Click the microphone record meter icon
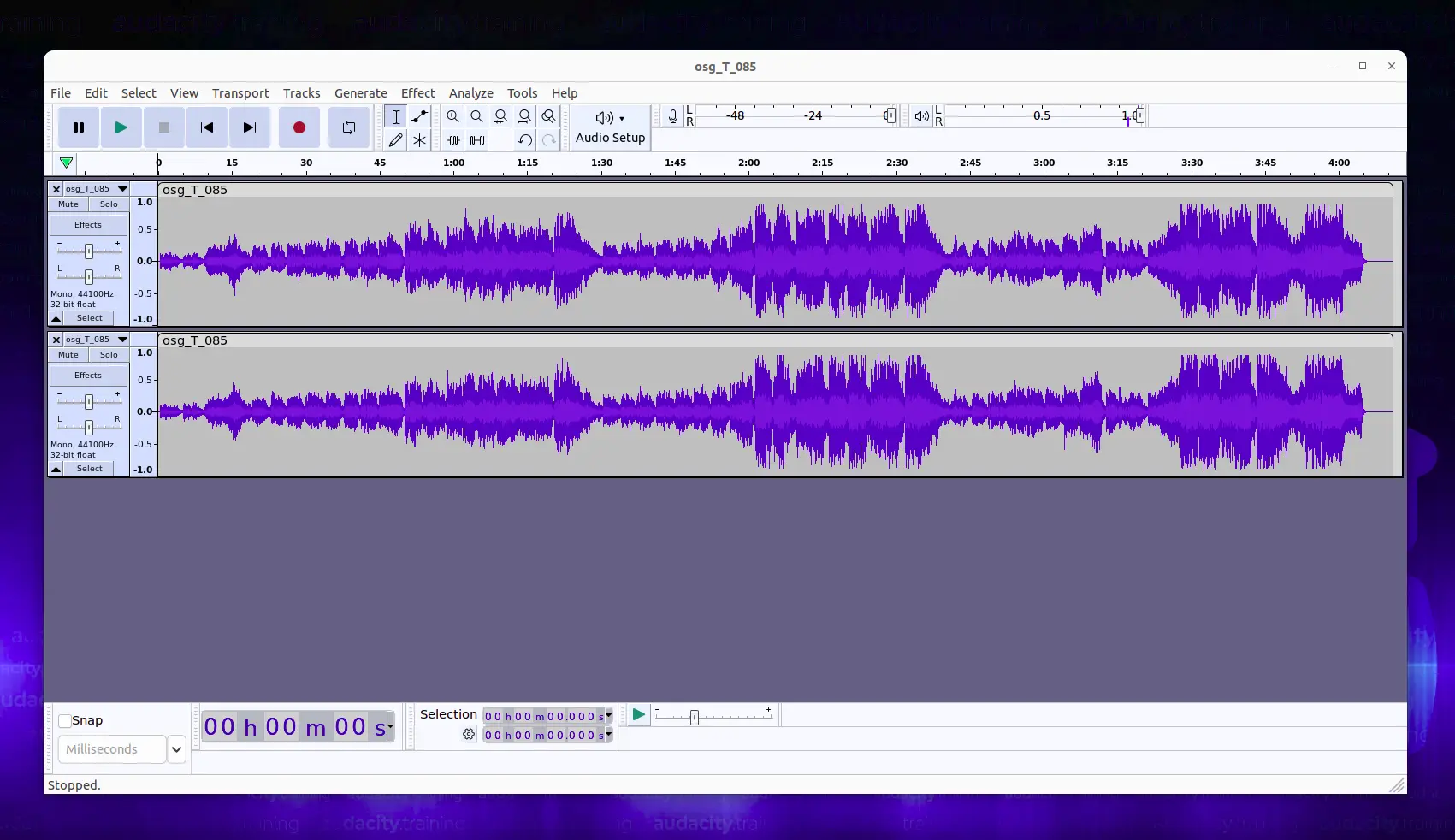 click(673, 116)
